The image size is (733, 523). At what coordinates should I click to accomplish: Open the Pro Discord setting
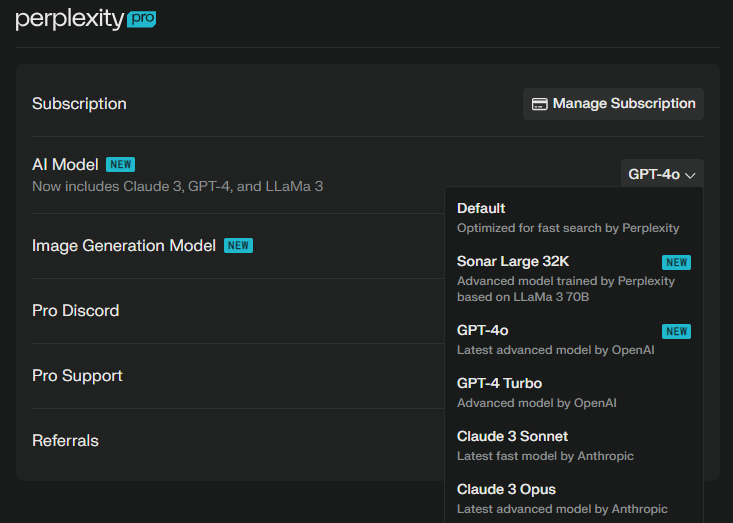click(x=76, y=311)
